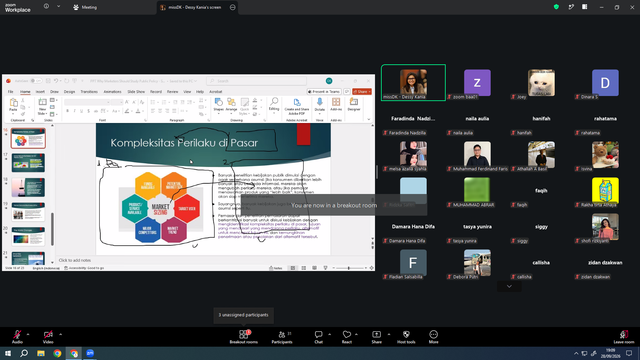Start camera using the Video button
The height and width of the screenshot is (360, 640).
click(x=48, y=336)
